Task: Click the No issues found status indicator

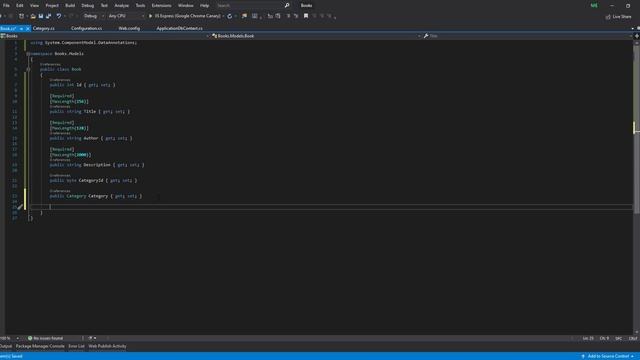Action: coord(46,338)
